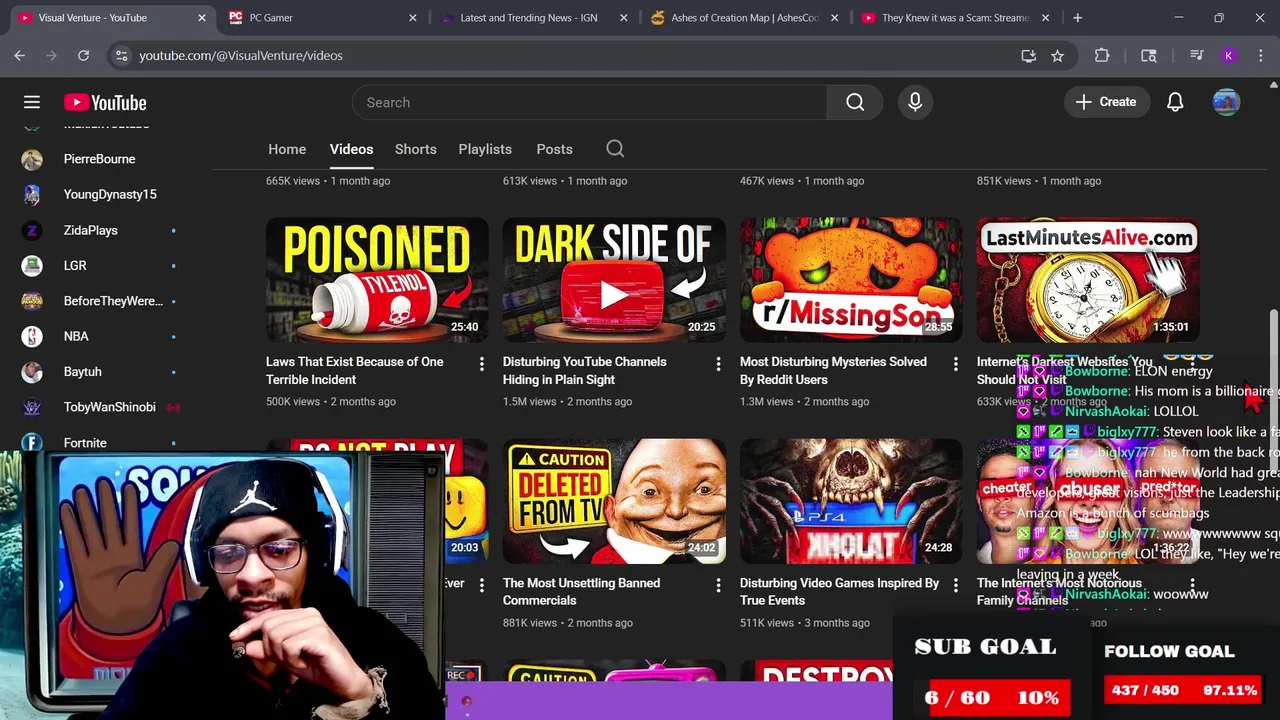
Task: Switch to Ashes of Creation Map tab
Action: pyautogui.click(x=743, y=18)
